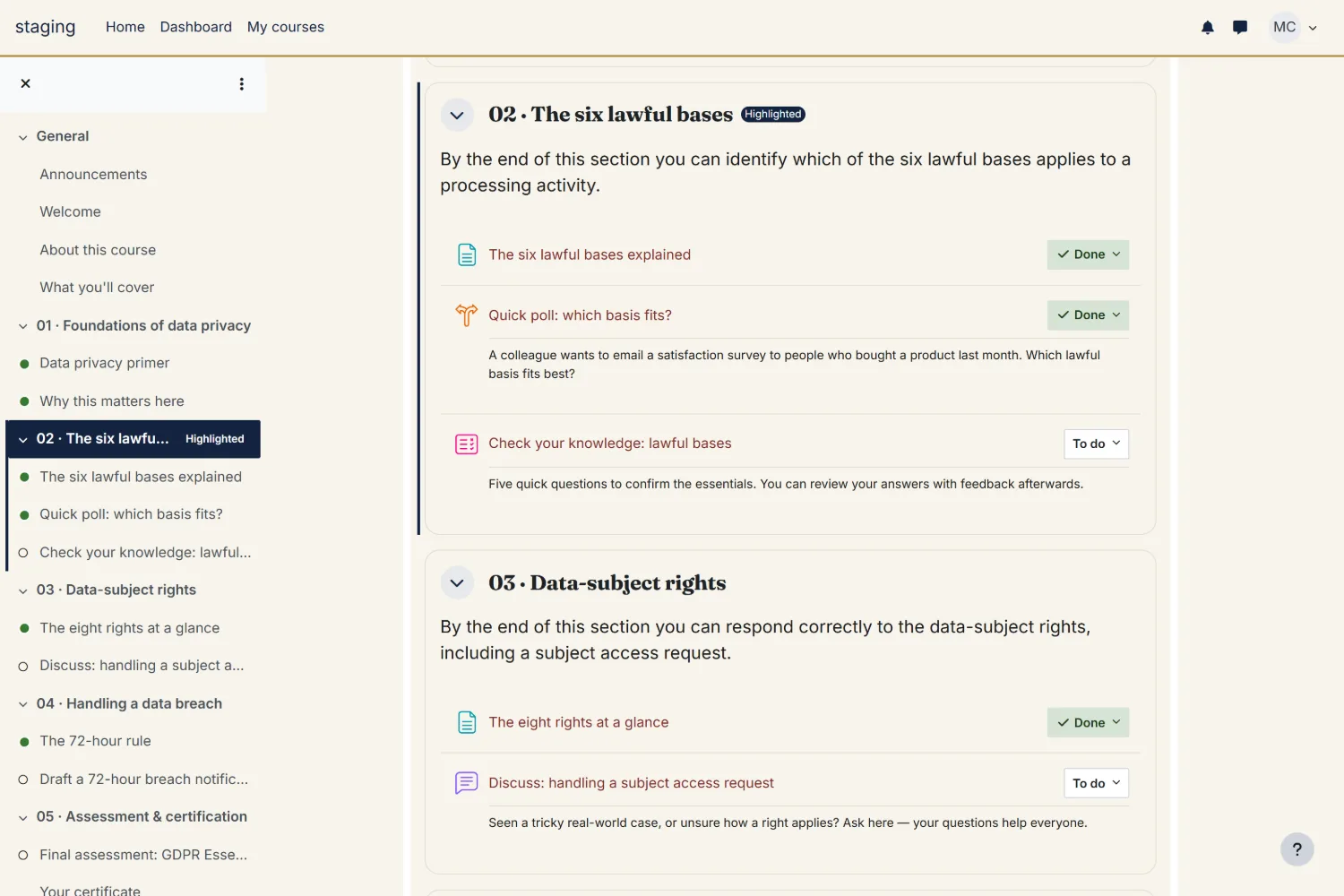Collapse 03 · Data-subject rights chevron in course index
This screenshot has width=1344, height=896.
[x=23, y=590]
